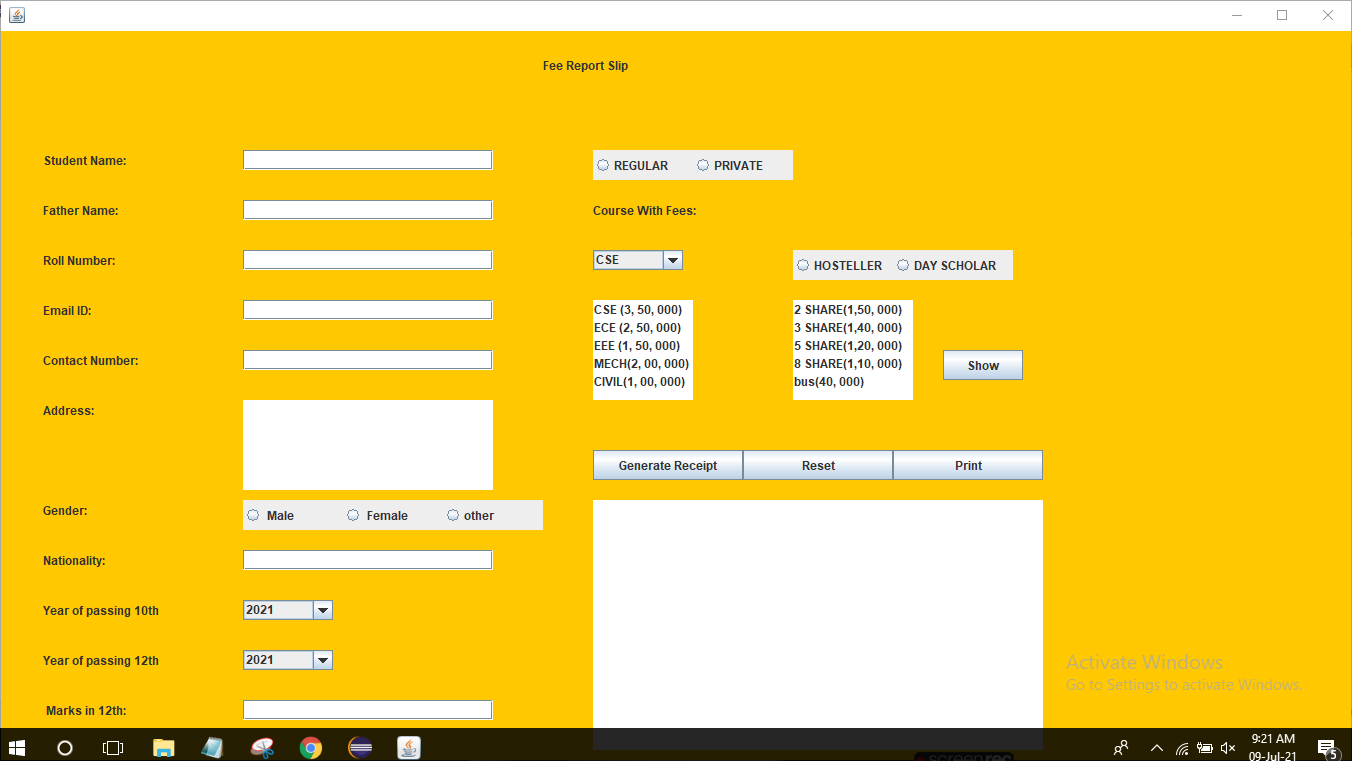The width and height of the screenshot is (1352, 761).
Task: Unmute the system volume icon
Action: coord(1226,747)
